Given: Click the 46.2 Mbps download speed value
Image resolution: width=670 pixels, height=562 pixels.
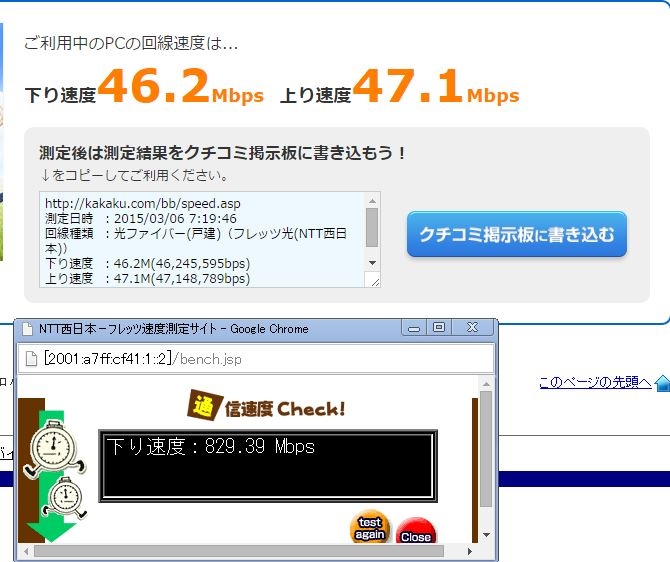Looking at the screenshot, I should (x=180, y=88).
